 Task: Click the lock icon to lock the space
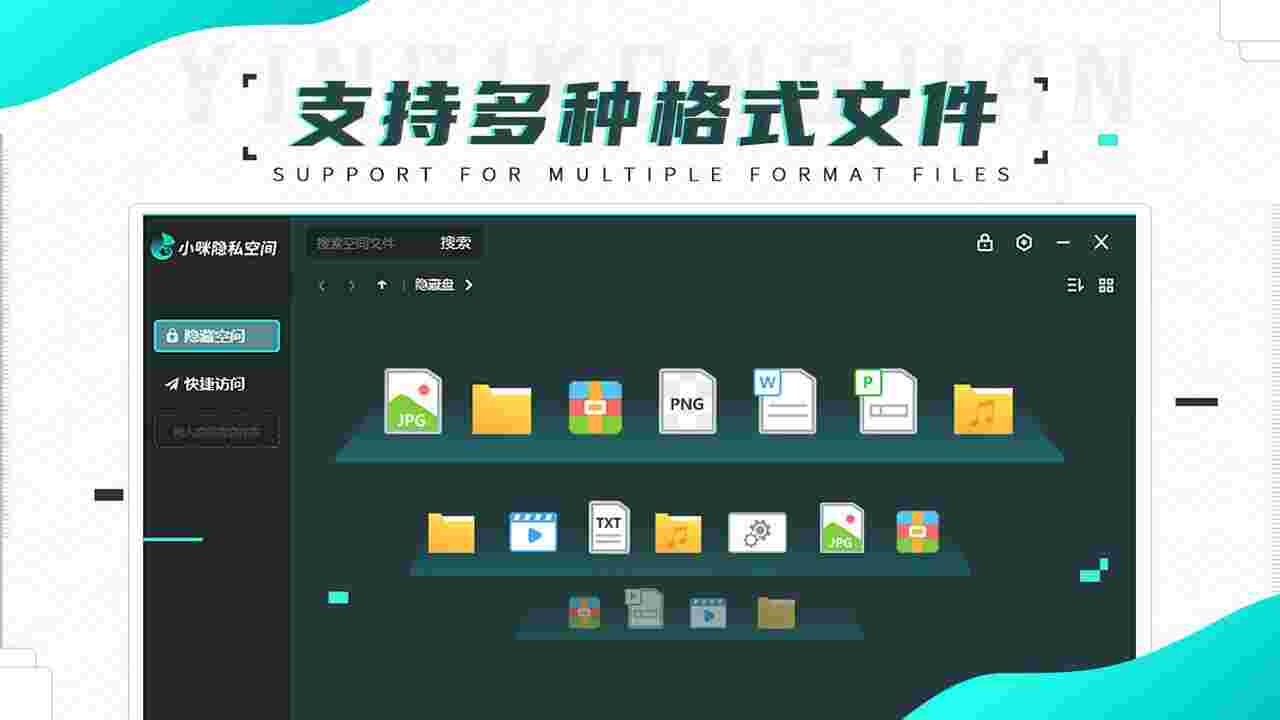(985, 242)
